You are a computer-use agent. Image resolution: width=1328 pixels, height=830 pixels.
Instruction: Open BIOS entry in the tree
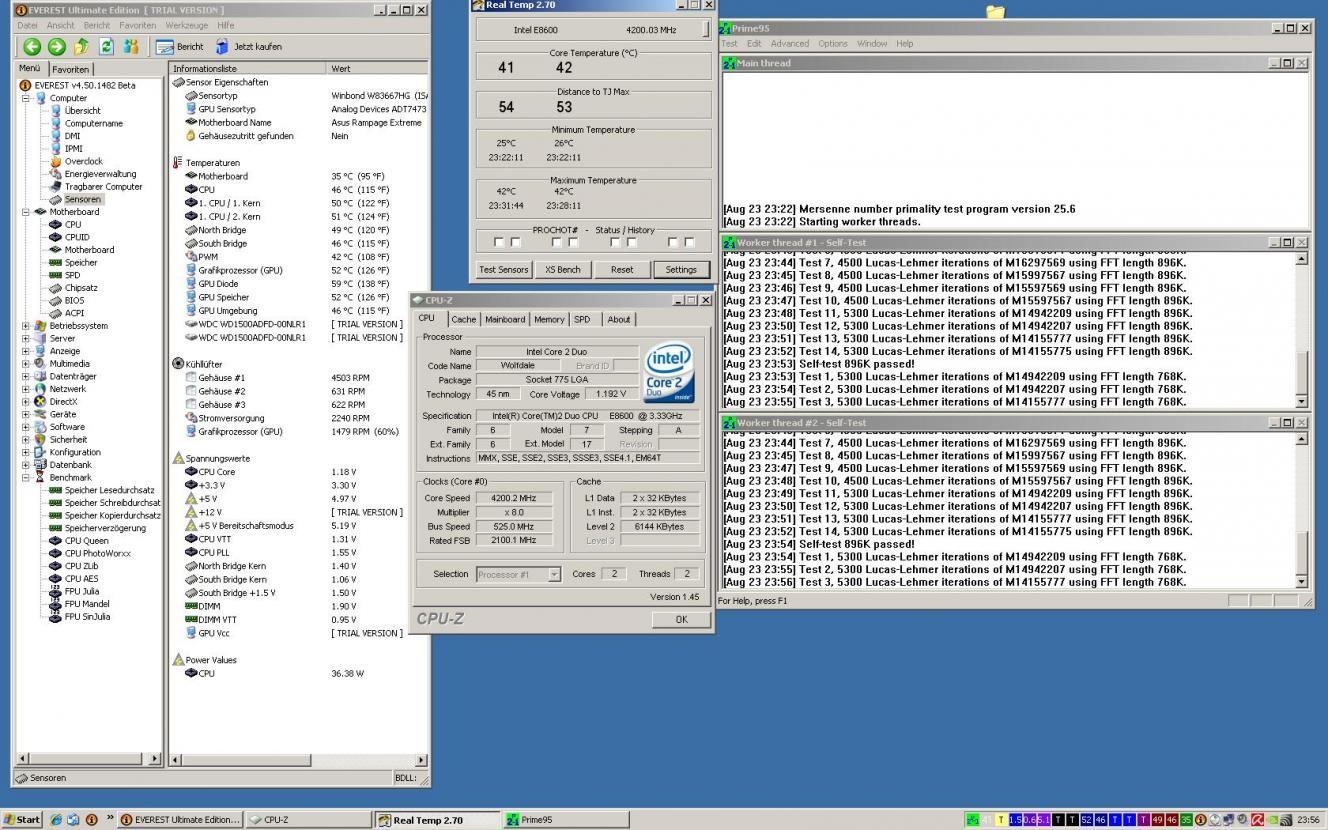pos(75,300)
